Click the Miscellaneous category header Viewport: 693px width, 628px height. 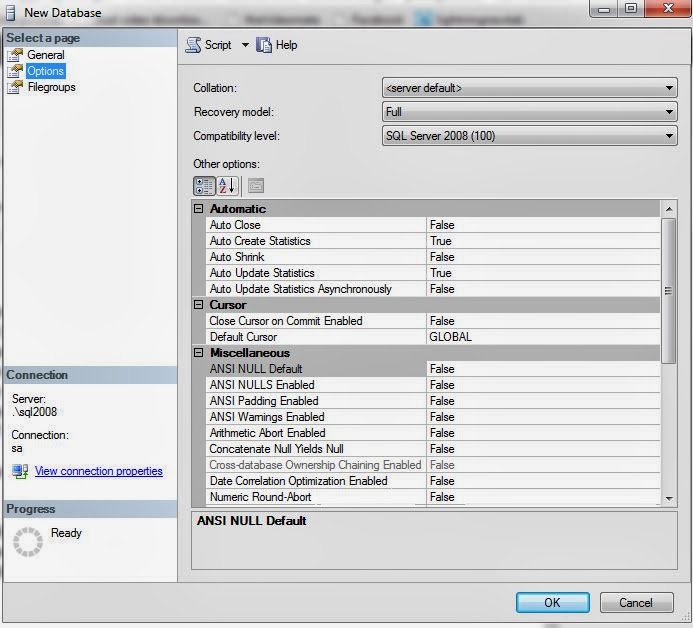pyautogui.click(x=426, y=353)
